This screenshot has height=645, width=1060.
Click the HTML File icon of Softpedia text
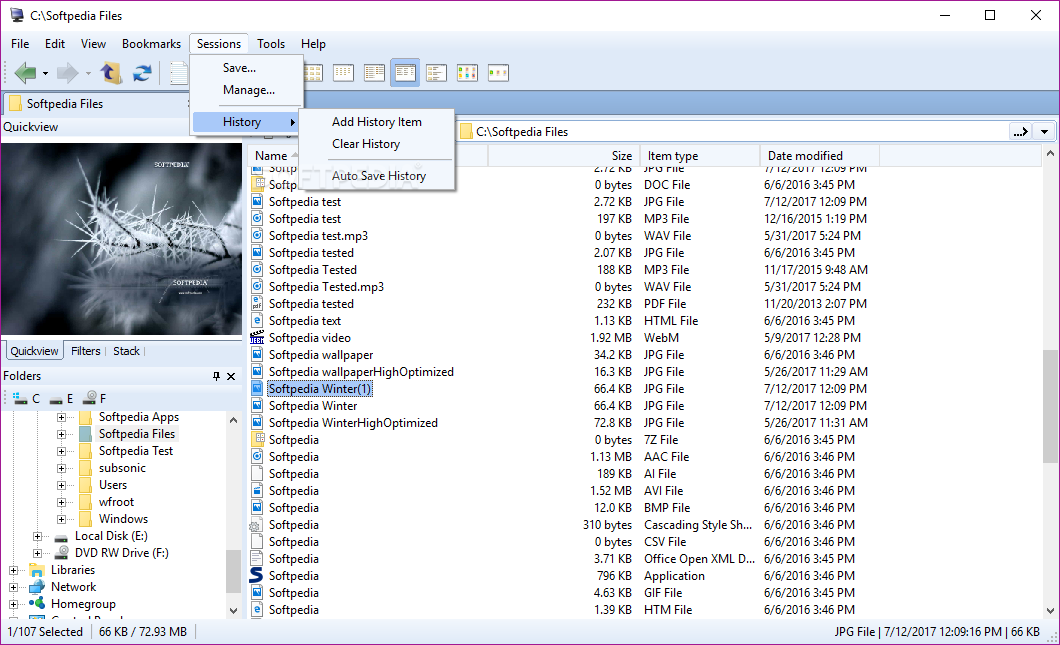point(257,320)
